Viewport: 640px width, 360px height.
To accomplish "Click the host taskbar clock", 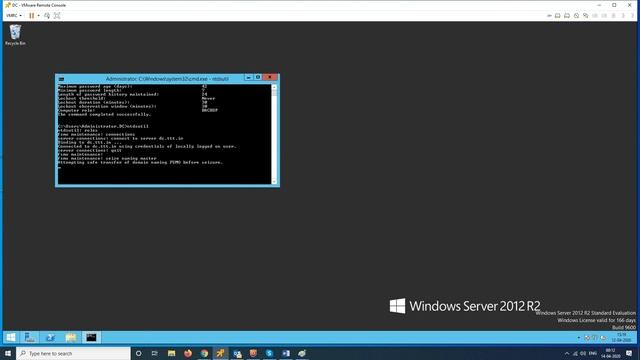I will [x=611, y=353].
